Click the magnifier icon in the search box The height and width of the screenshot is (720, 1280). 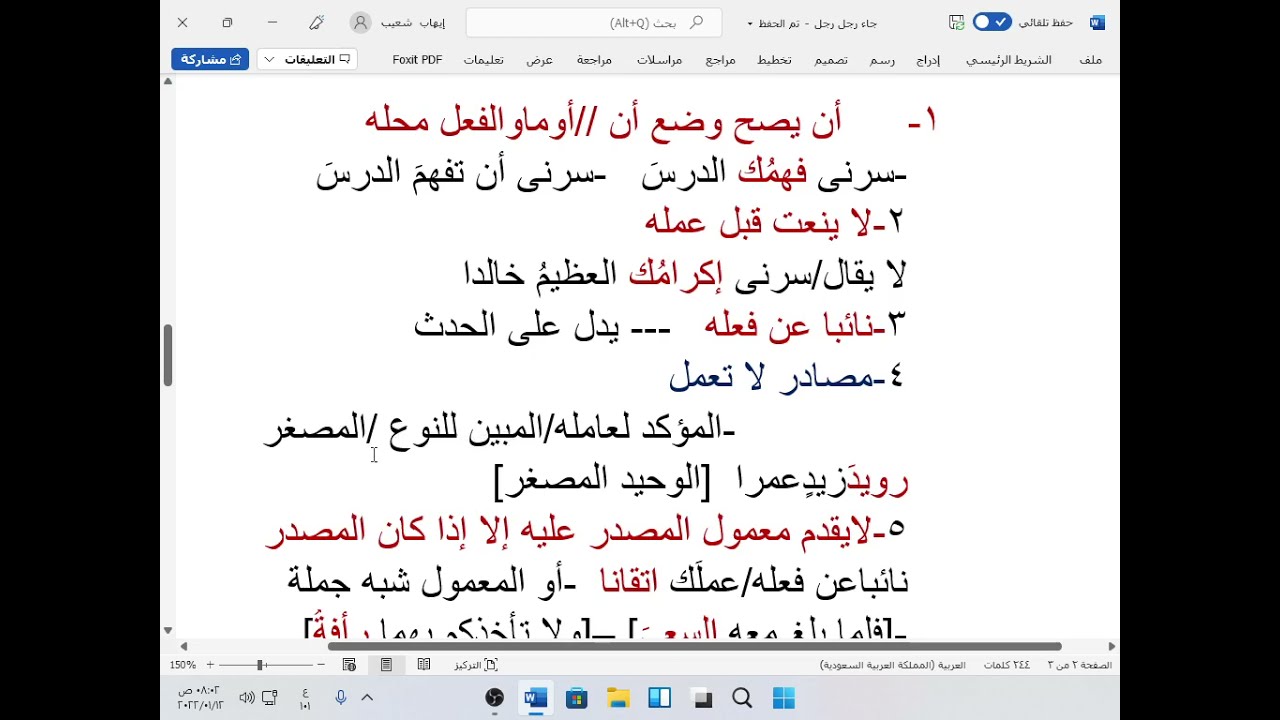click(697, 22)
